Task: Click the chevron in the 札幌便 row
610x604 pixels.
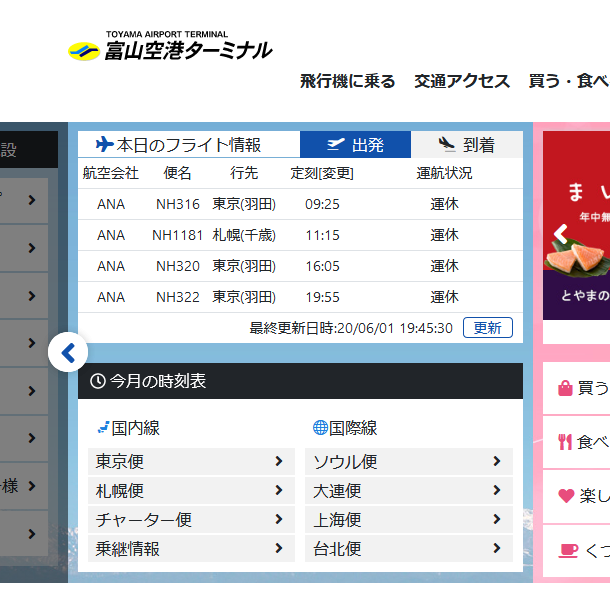Action: tap(279, 490)
